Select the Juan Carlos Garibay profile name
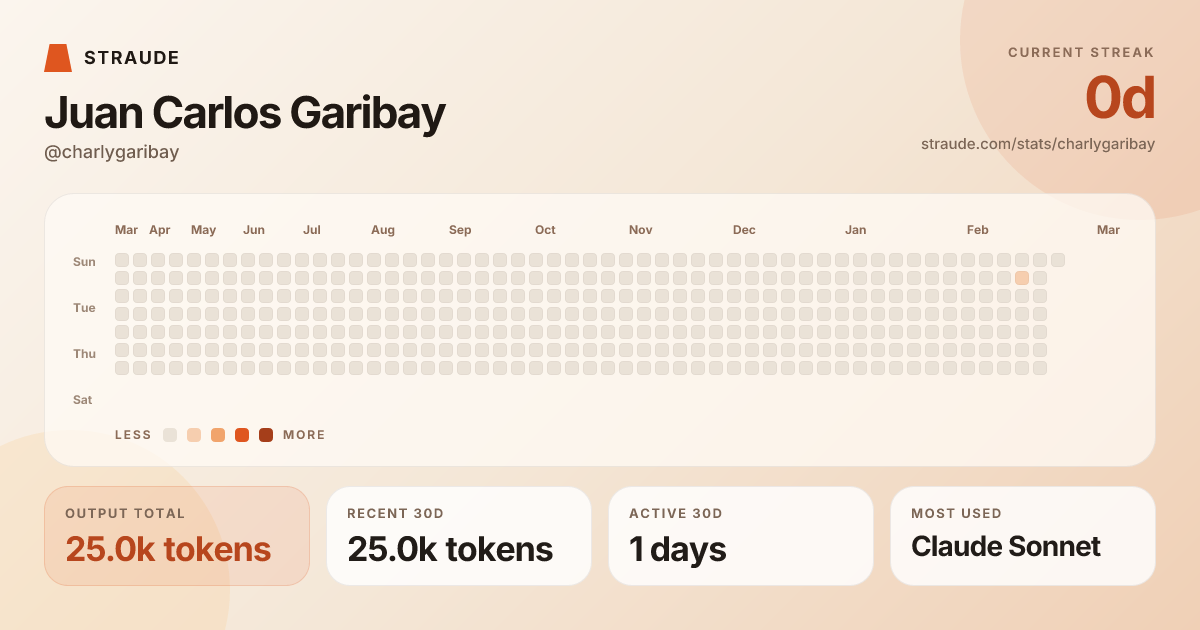Image resolution: width=1200 pixels, height=630 pixels. [x=245, y=113]
